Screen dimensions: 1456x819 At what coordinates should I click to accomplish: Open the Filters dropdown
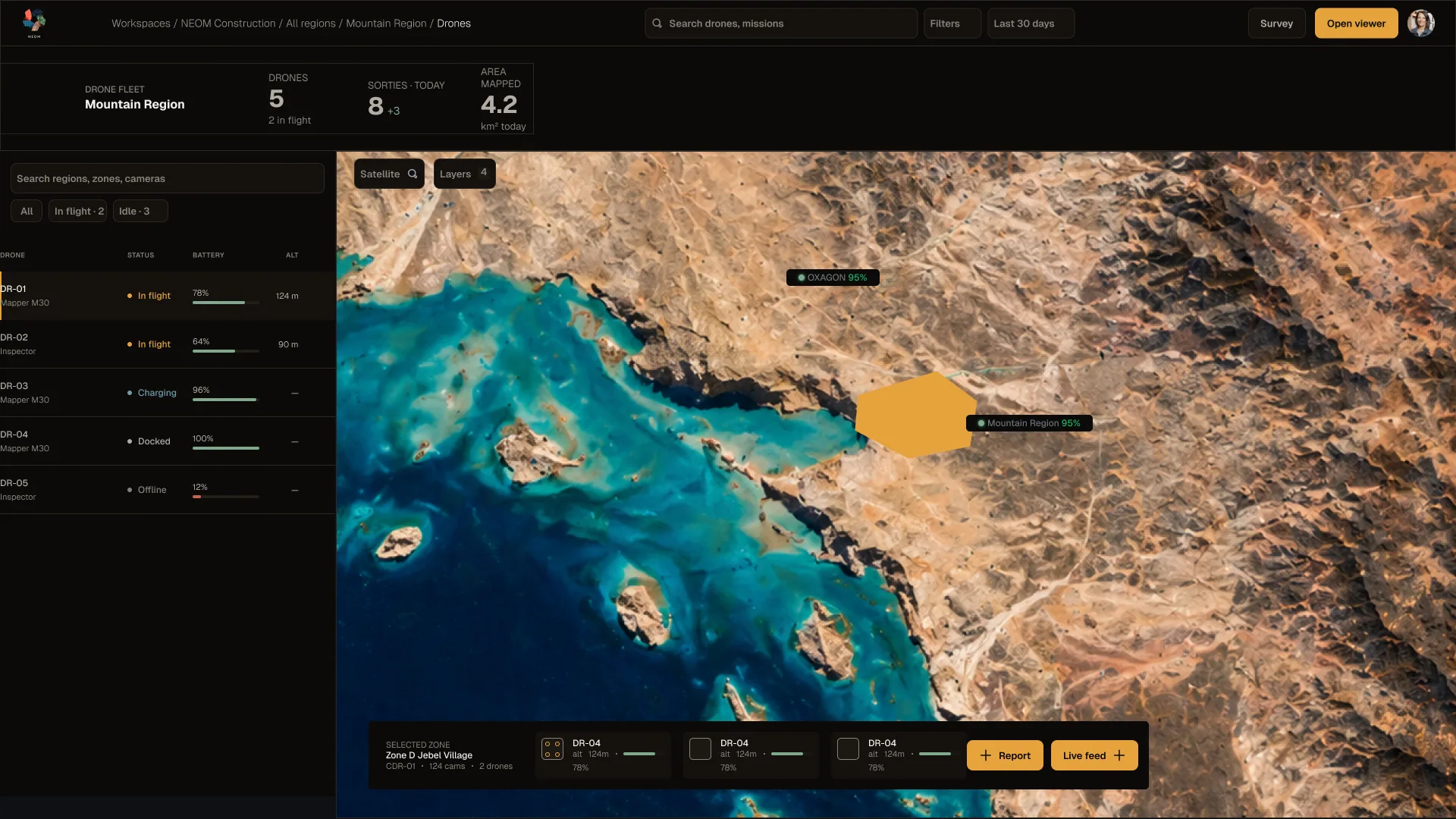[x=952, y=24]
